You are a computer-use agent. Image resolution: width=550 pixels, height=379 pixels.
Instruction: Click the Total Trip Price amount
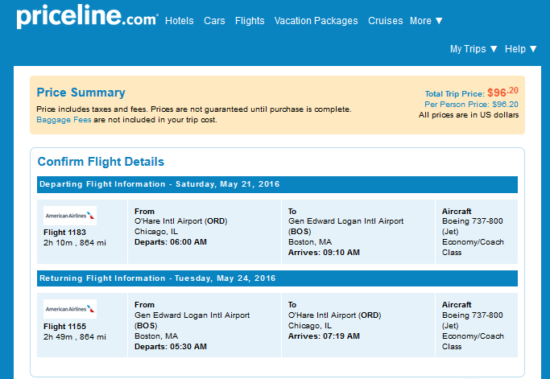click(503, 92)
